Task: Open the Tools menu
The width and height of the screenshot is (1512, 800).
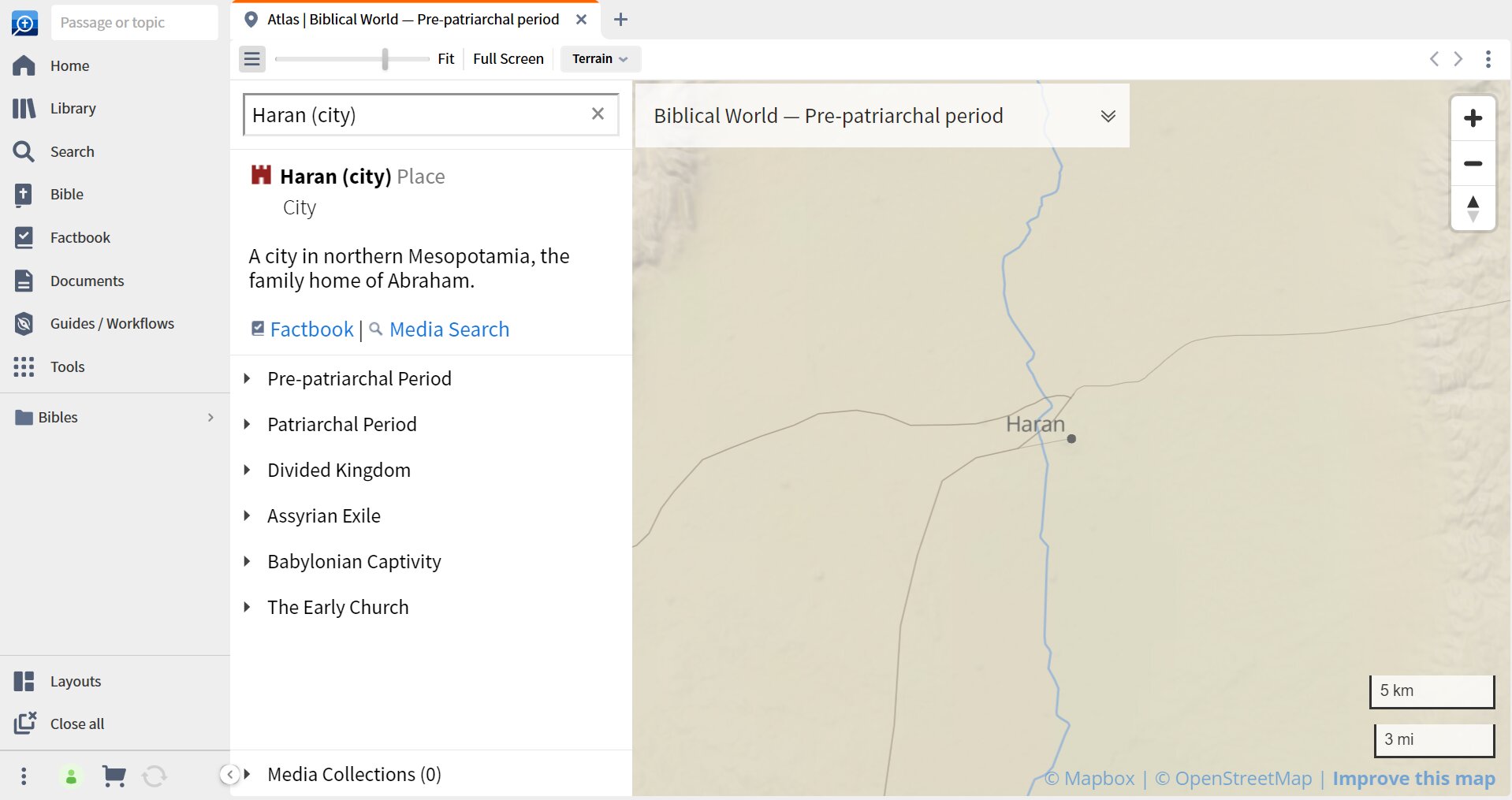Action: (x=67, y=367)
